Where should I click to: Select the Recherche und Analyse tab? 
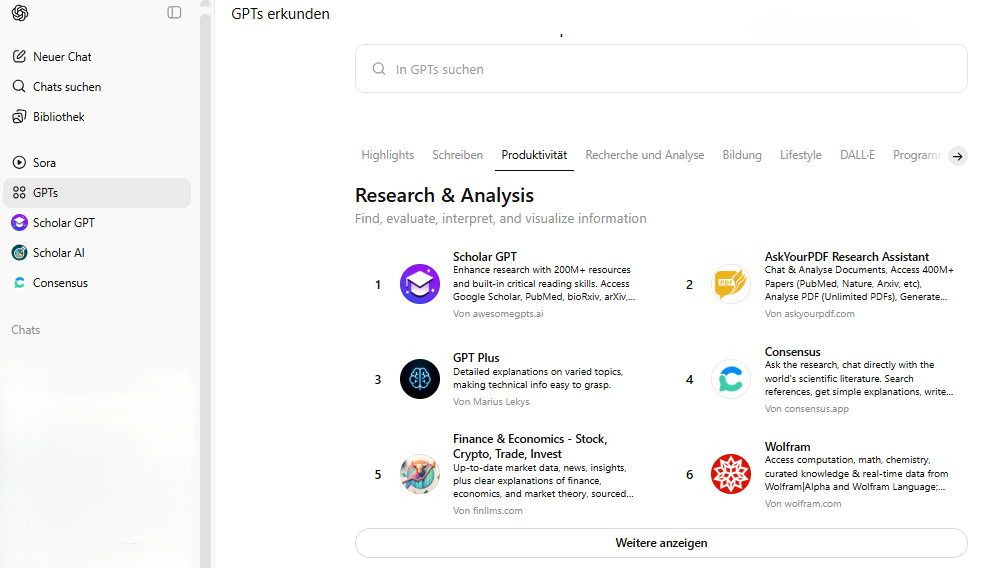pyautogui.click(x=644, y=155)
